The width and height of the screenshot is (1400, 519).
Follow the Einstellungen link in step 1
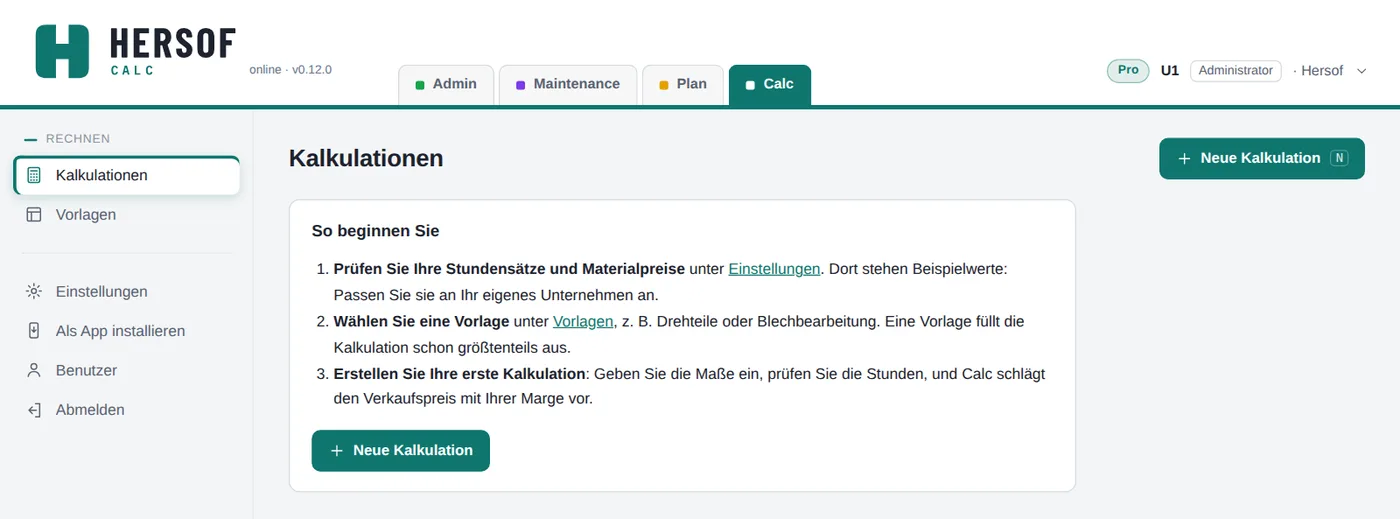point(774,269)
